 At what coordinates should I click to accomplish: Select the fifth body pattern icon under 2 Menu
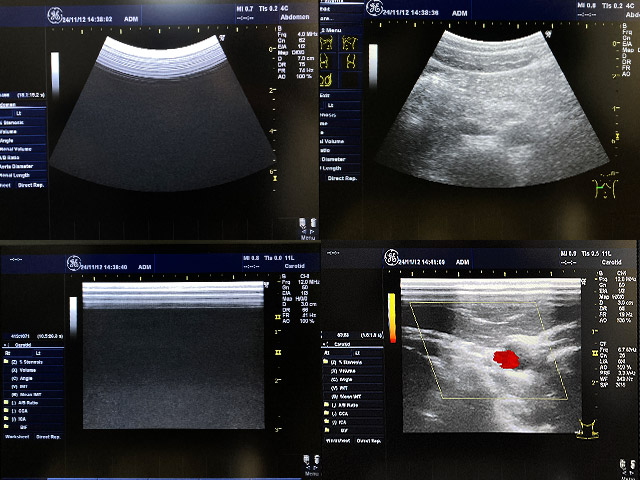(x=326, y=80)
